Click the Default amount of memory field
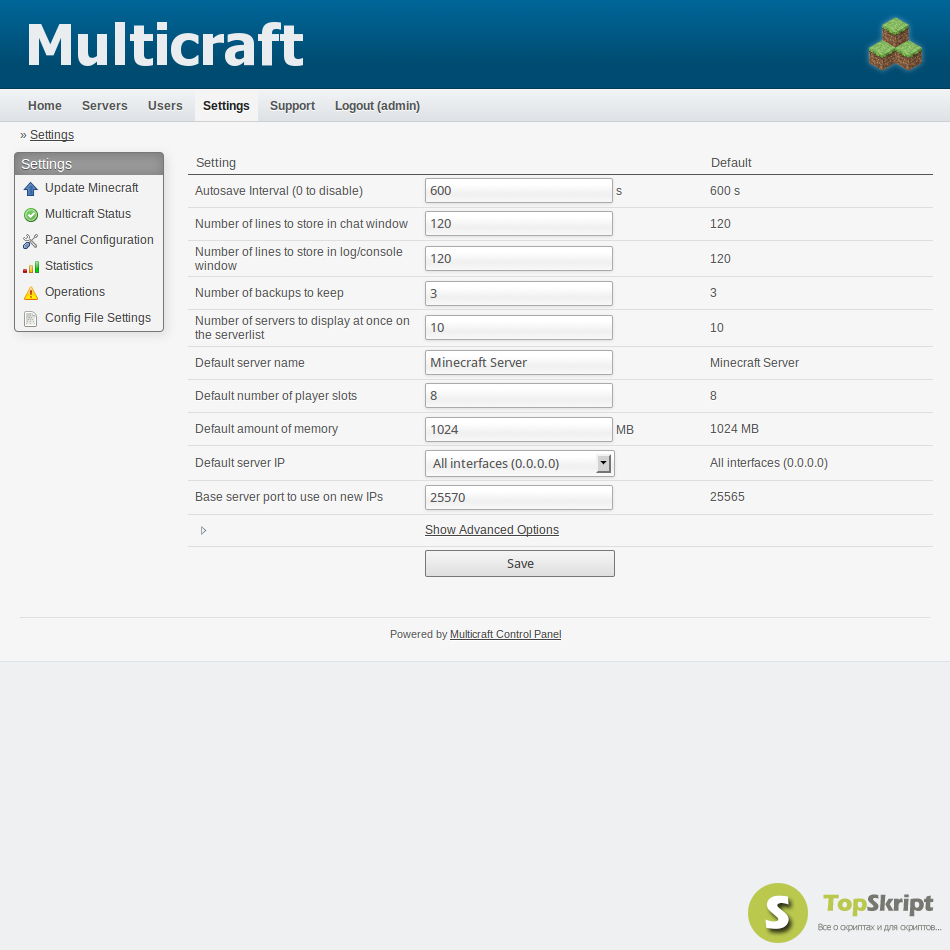 [x=519, y=430]
